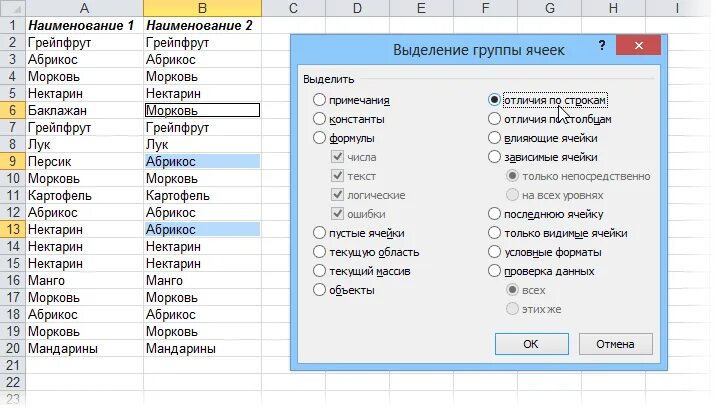The width and height of the screenshot is (716, 408).
Task: Select the 'этих же' sub-option
Action: click(x=512, y=309)
